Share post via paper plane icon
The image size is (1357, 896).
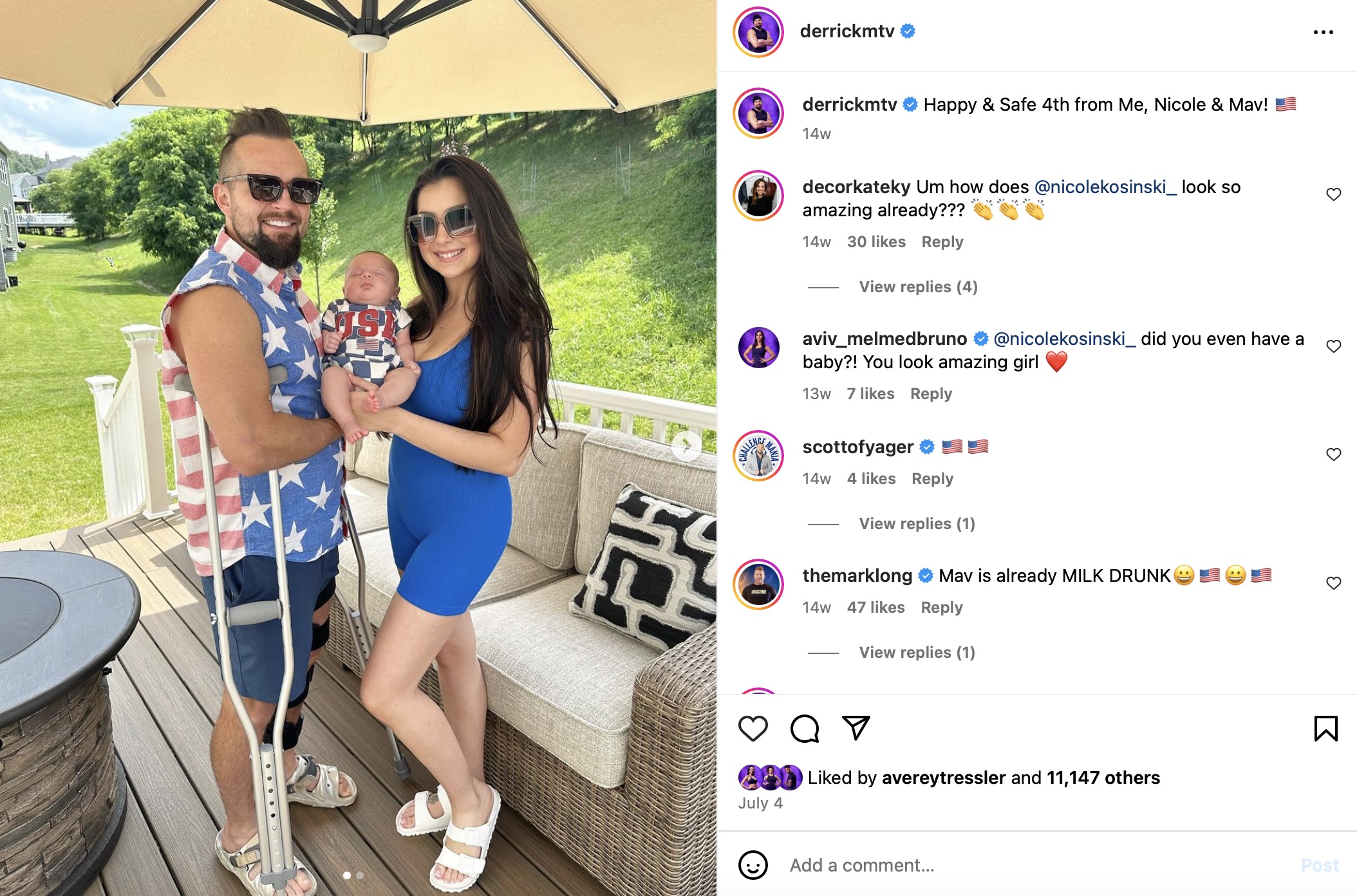point(856,728)
